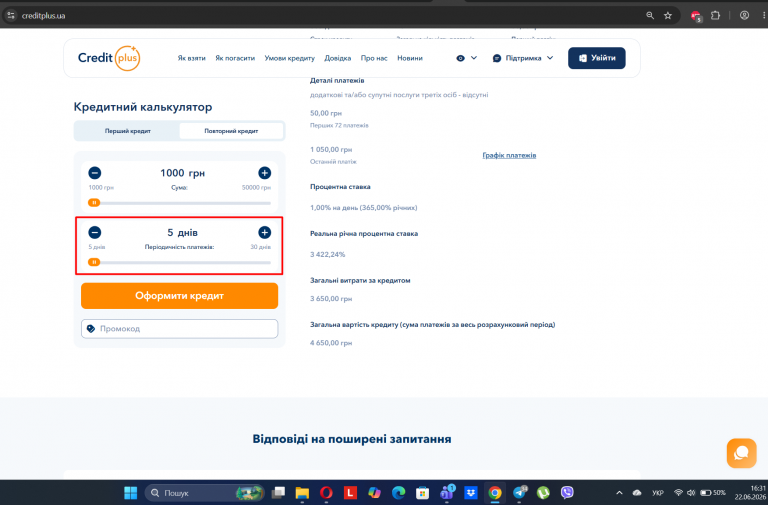
Task: Expand the Підтримка support dropdown
Action: tap(523, 58)
